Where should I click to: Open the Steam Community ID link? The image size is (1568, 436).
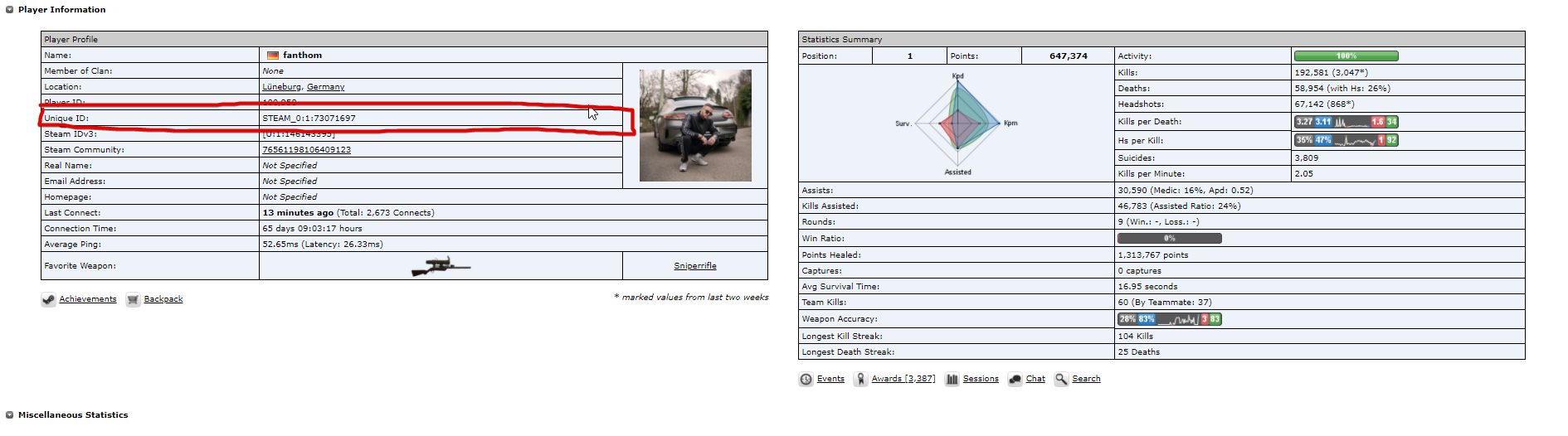tap(306, 150)
